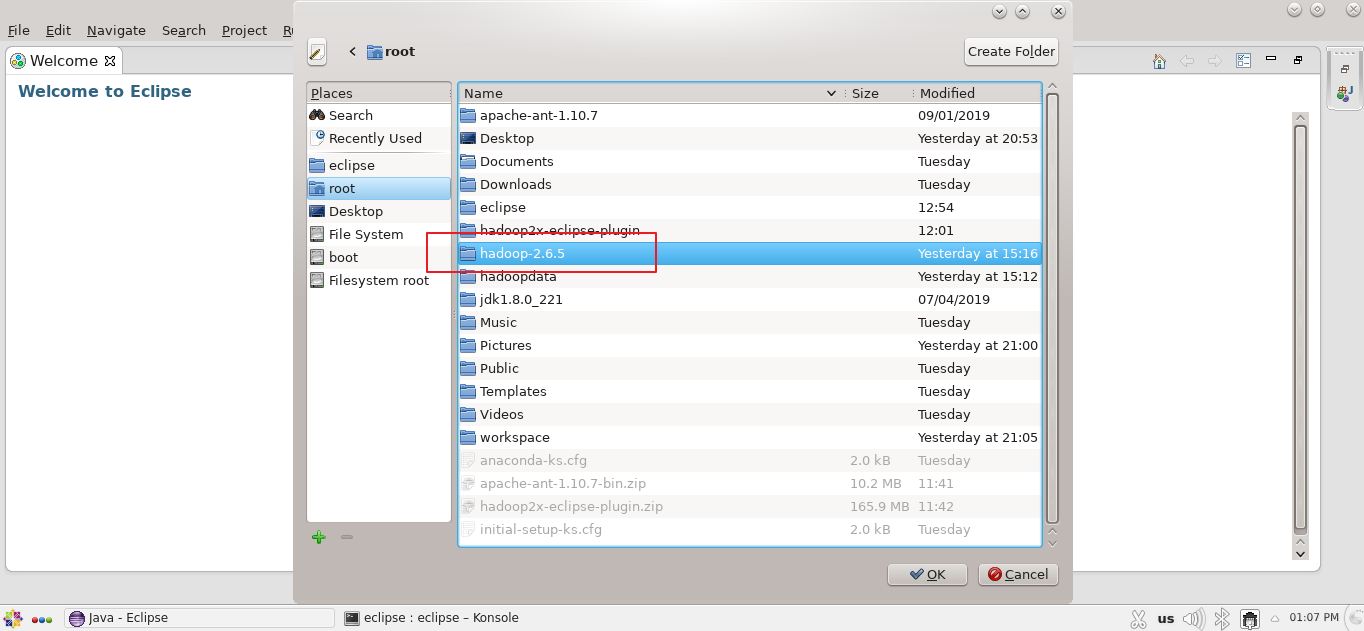Sort files by the Modified column
The image size is (1364, 631).
pos(977,93)
